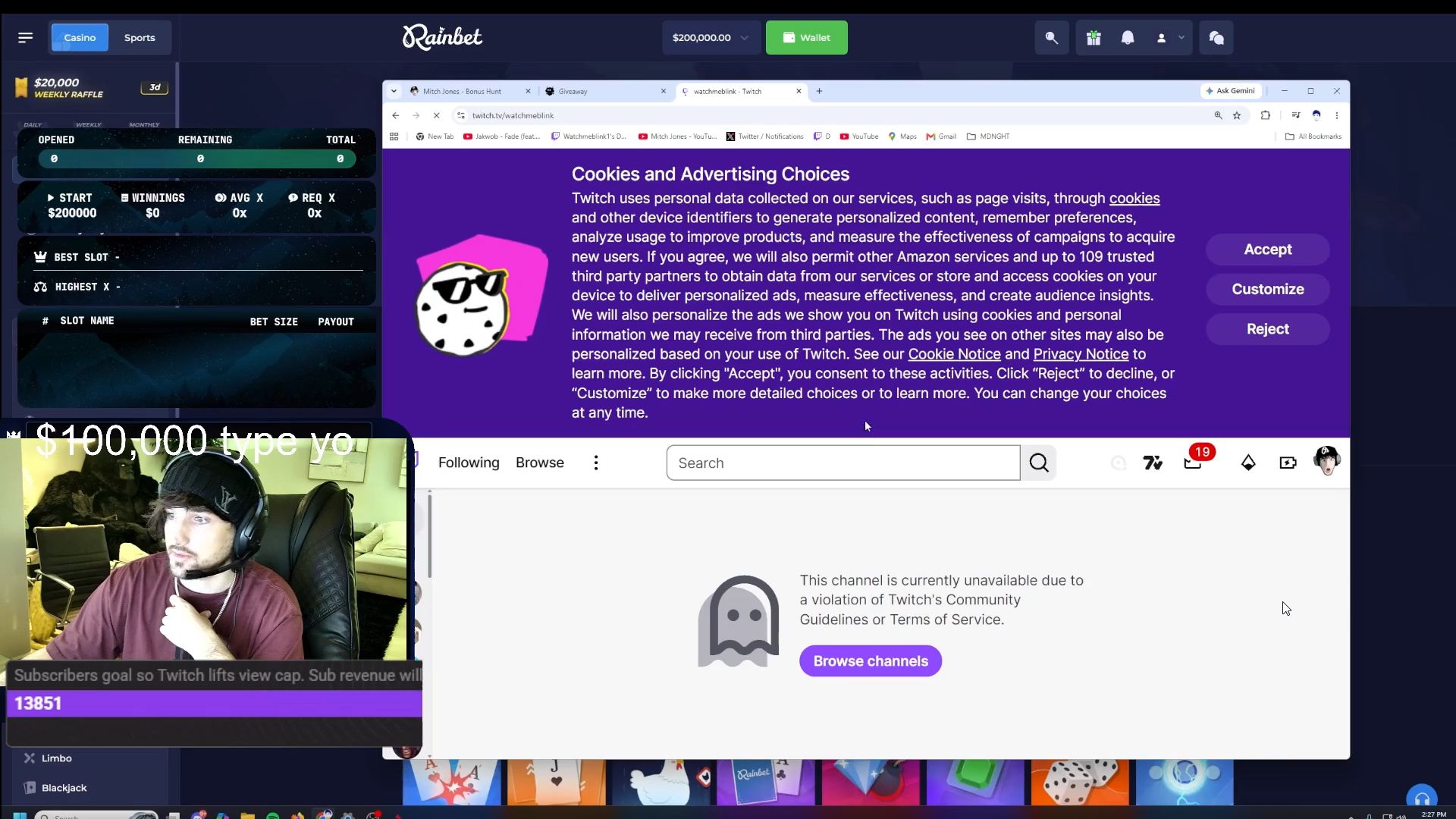Stop loading page with X button
Screen dimensions: 1456x819
point(436,115)
